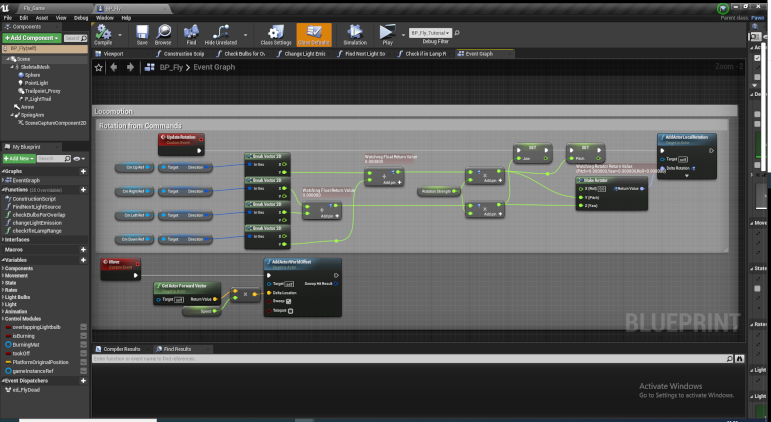Toggle visibility of isBurning variable
The width and height of the screenshot is (771, 422).
(84, 336)
